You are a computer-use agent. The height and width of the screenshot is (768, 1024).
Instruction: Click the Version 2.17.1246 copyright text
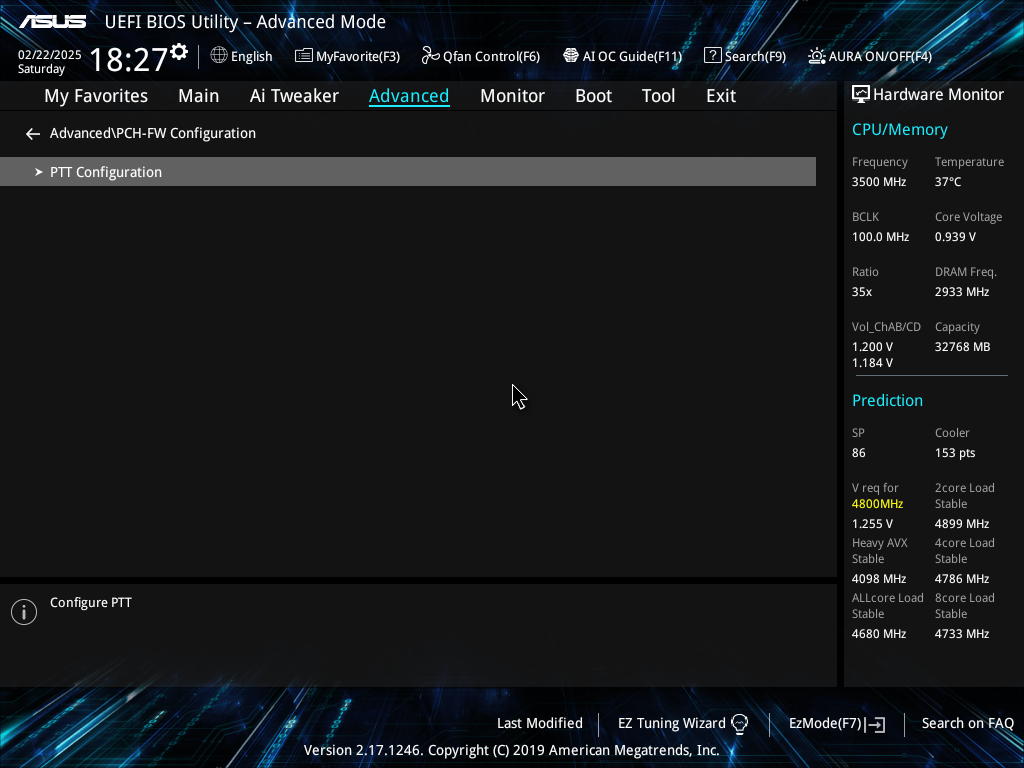pos(511,750)
